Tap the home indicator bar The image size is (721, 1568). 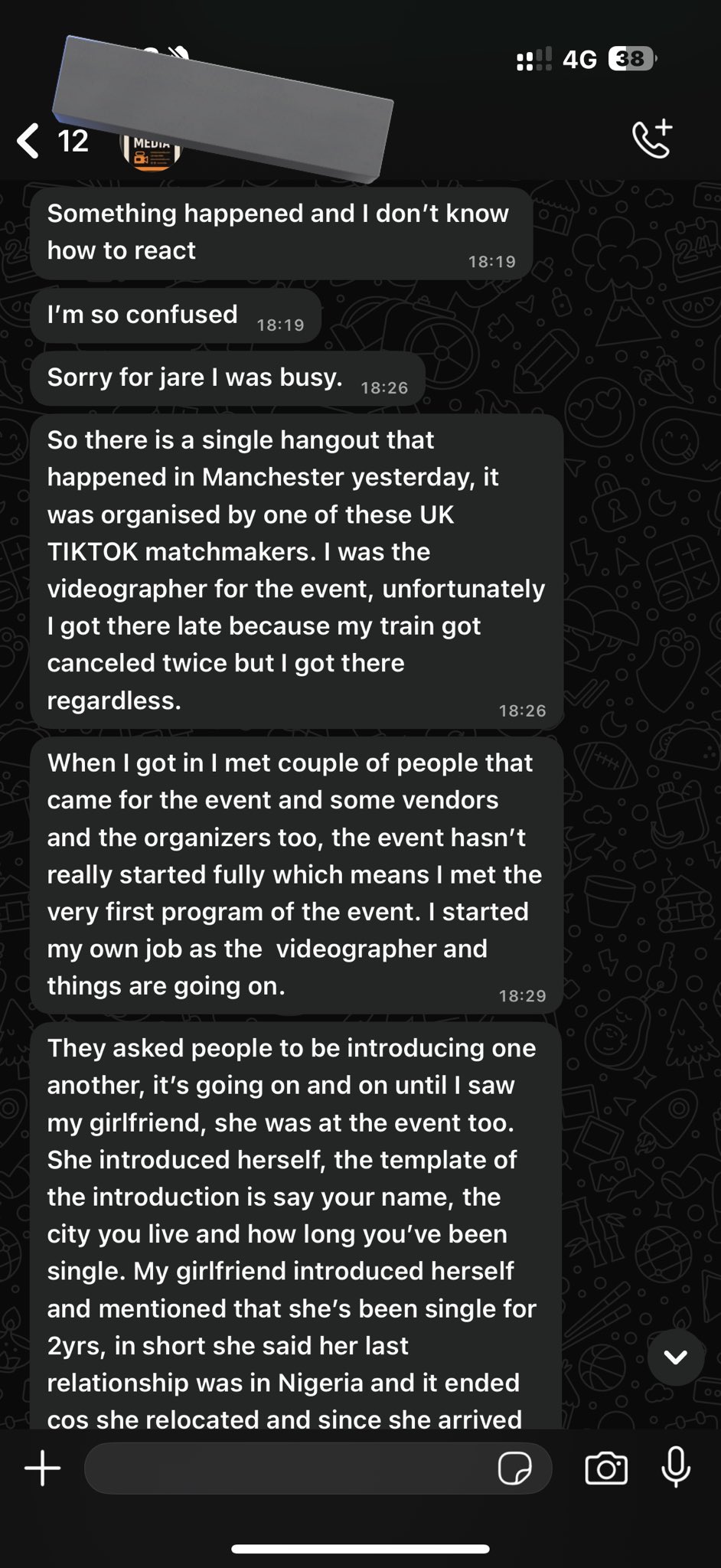click(x=360, y=1549)
